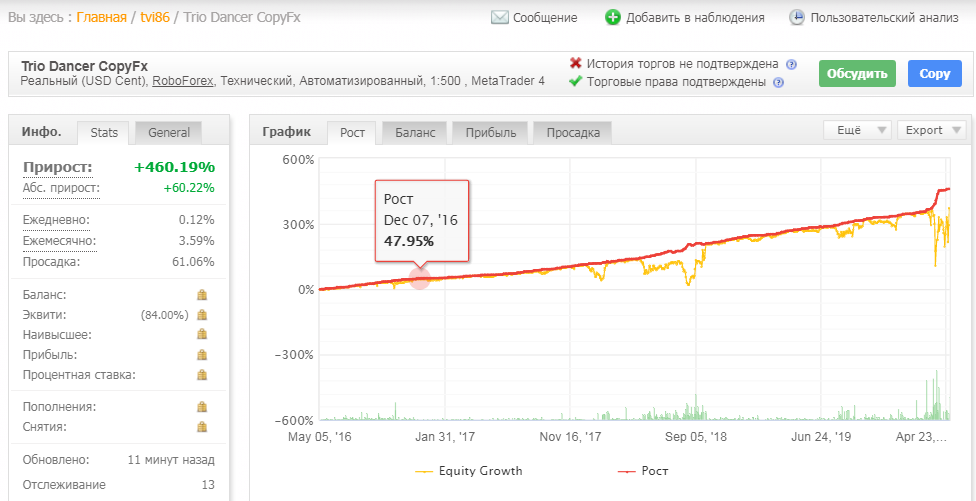Open the Ещё dropdown menu

point(857,130)
